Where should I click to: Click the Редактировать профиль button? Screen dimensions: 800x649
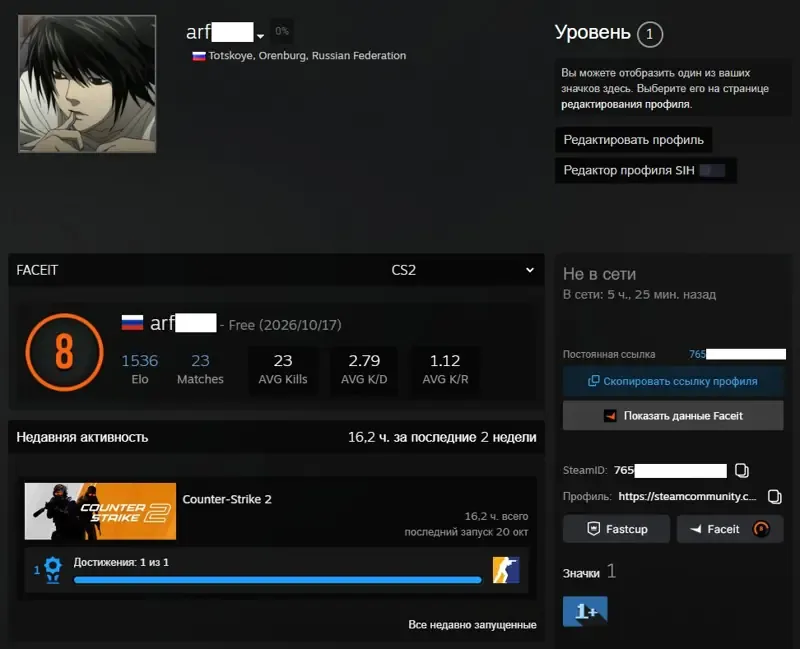pos(633,140)
